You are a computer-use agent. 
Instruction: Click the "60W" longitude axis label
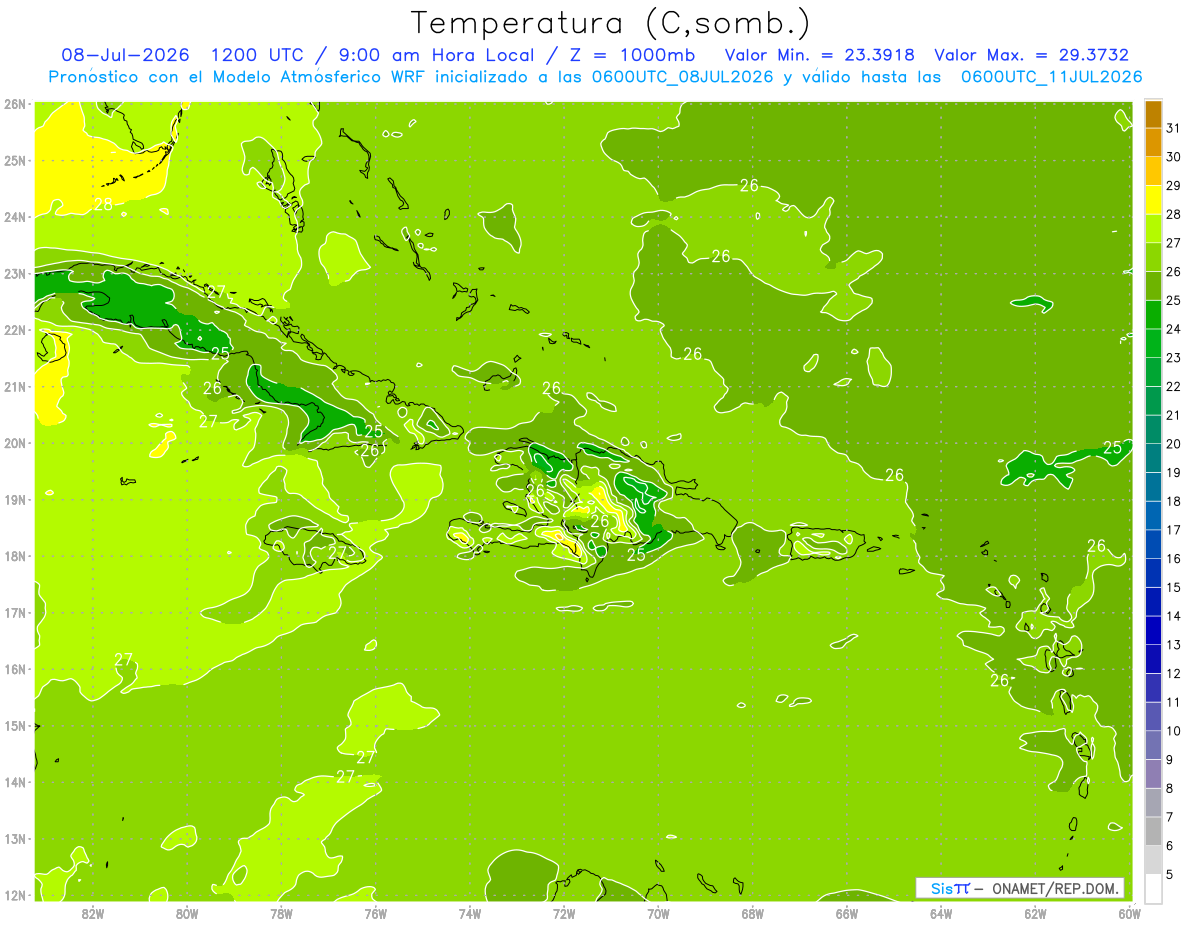click(x=1130, y=912)
